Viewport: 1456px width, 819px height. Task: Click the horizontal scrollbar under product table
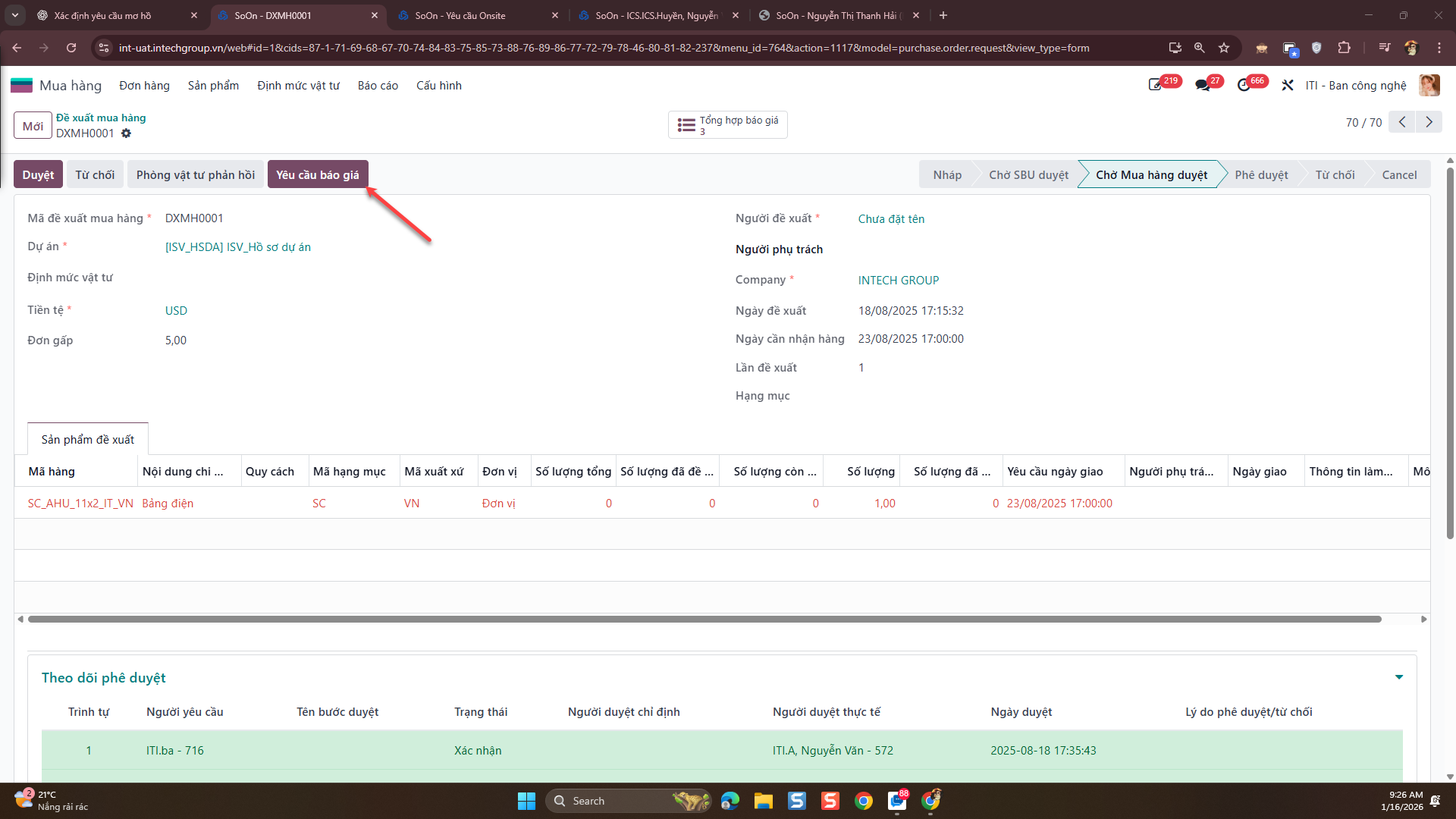704,620
